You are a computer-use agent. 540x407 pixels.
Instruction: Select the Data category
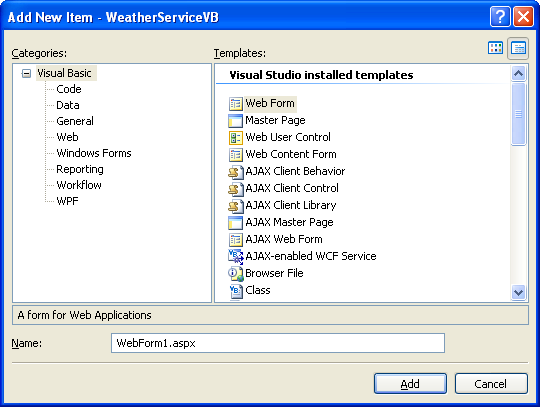[68, 105]
